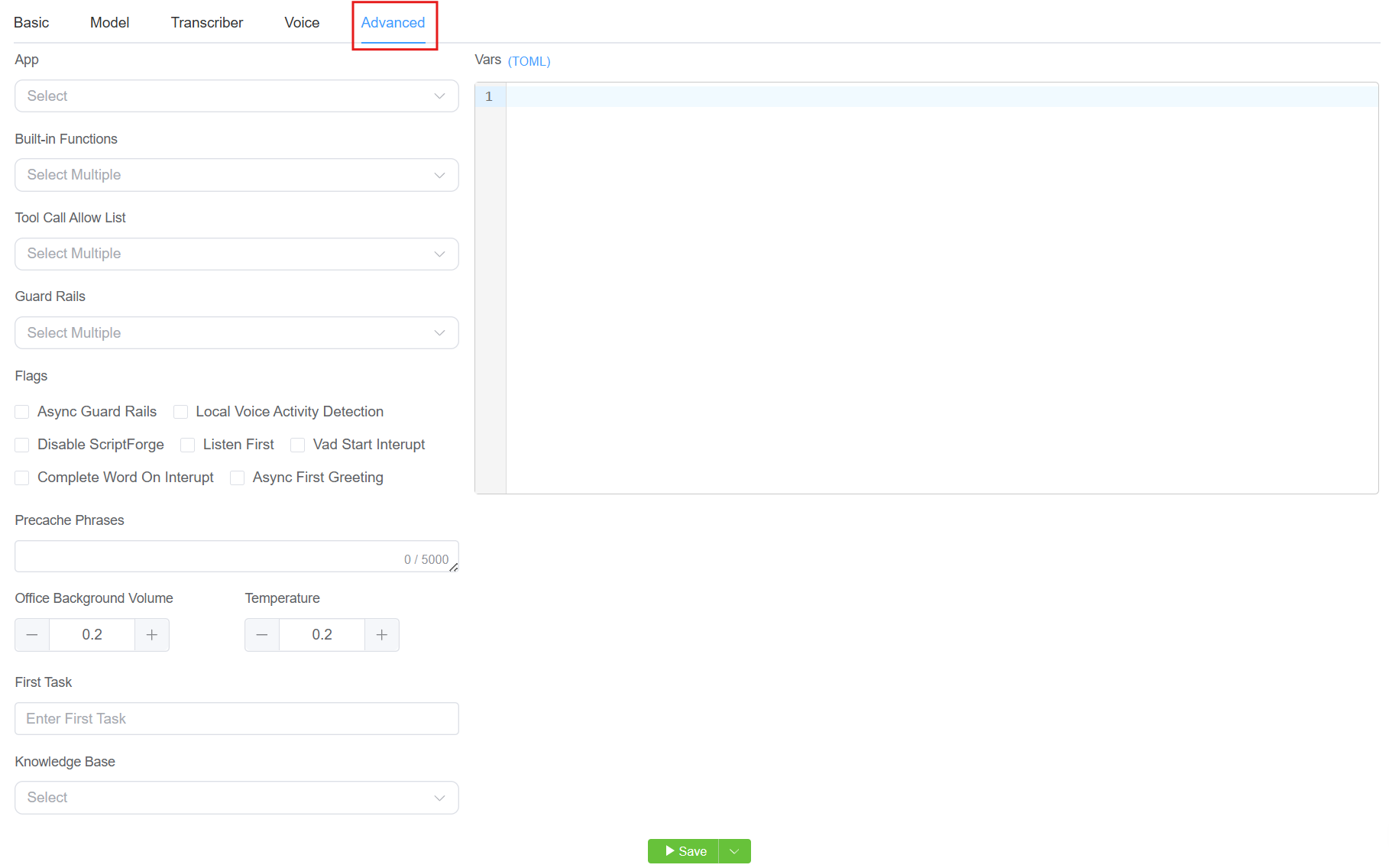Open the Guard Rails multi-select

[236, 333]
